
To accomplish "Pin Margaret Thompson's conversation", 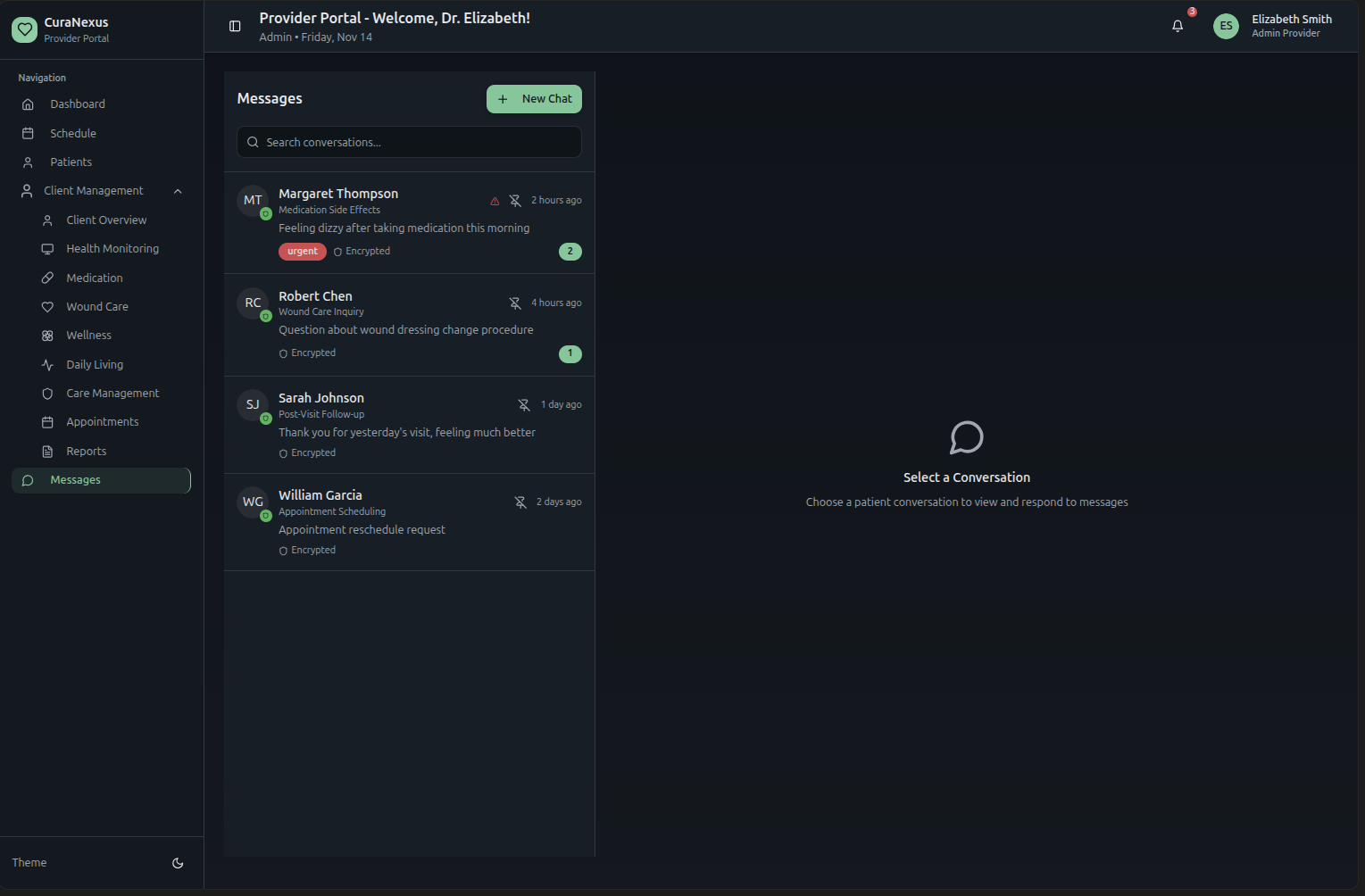I will tap(515, 201).
